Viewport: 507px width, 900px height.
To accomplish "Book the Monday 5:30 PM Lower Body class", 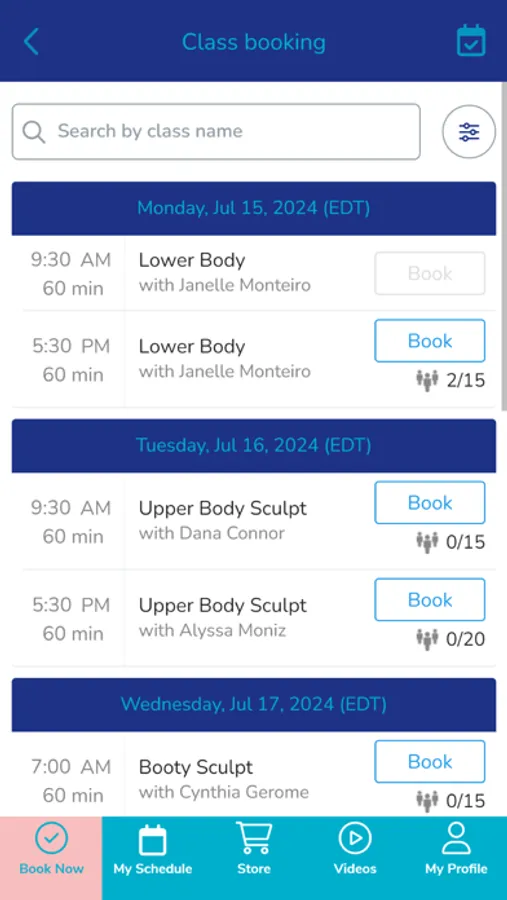I will coord(429,341).
